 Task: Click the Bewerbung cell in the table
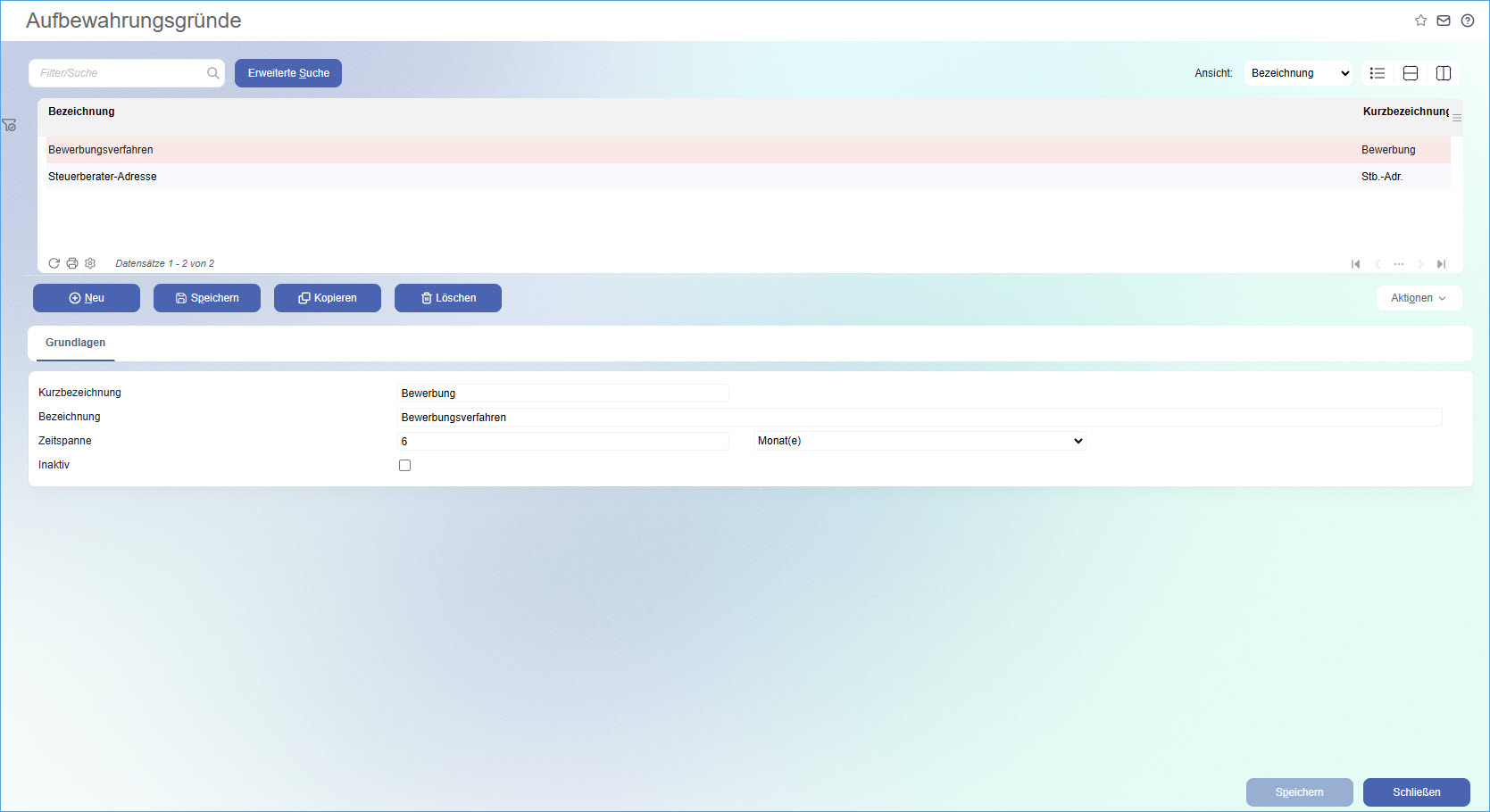point(1388,150)
